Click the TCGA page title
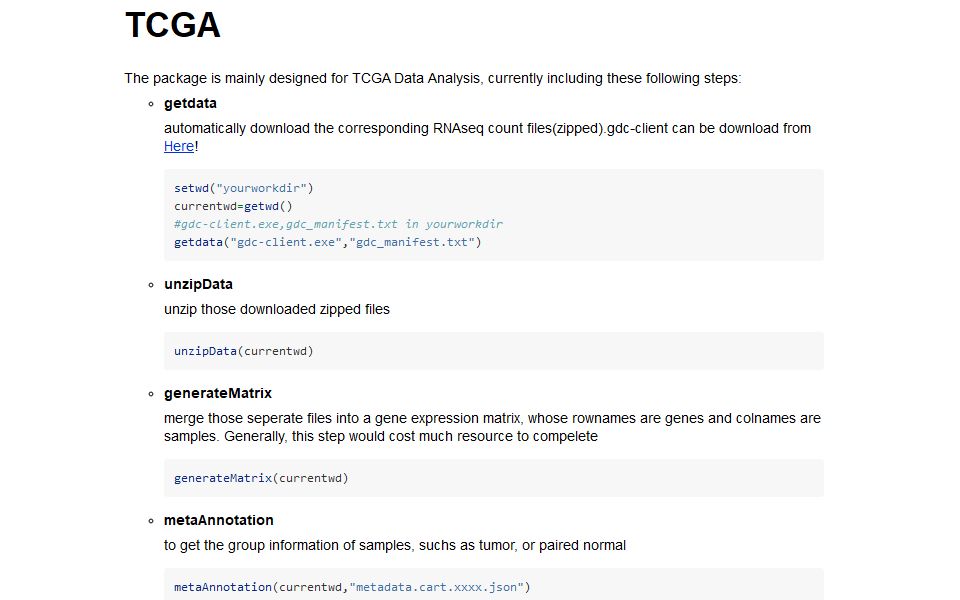 point(172,26)
